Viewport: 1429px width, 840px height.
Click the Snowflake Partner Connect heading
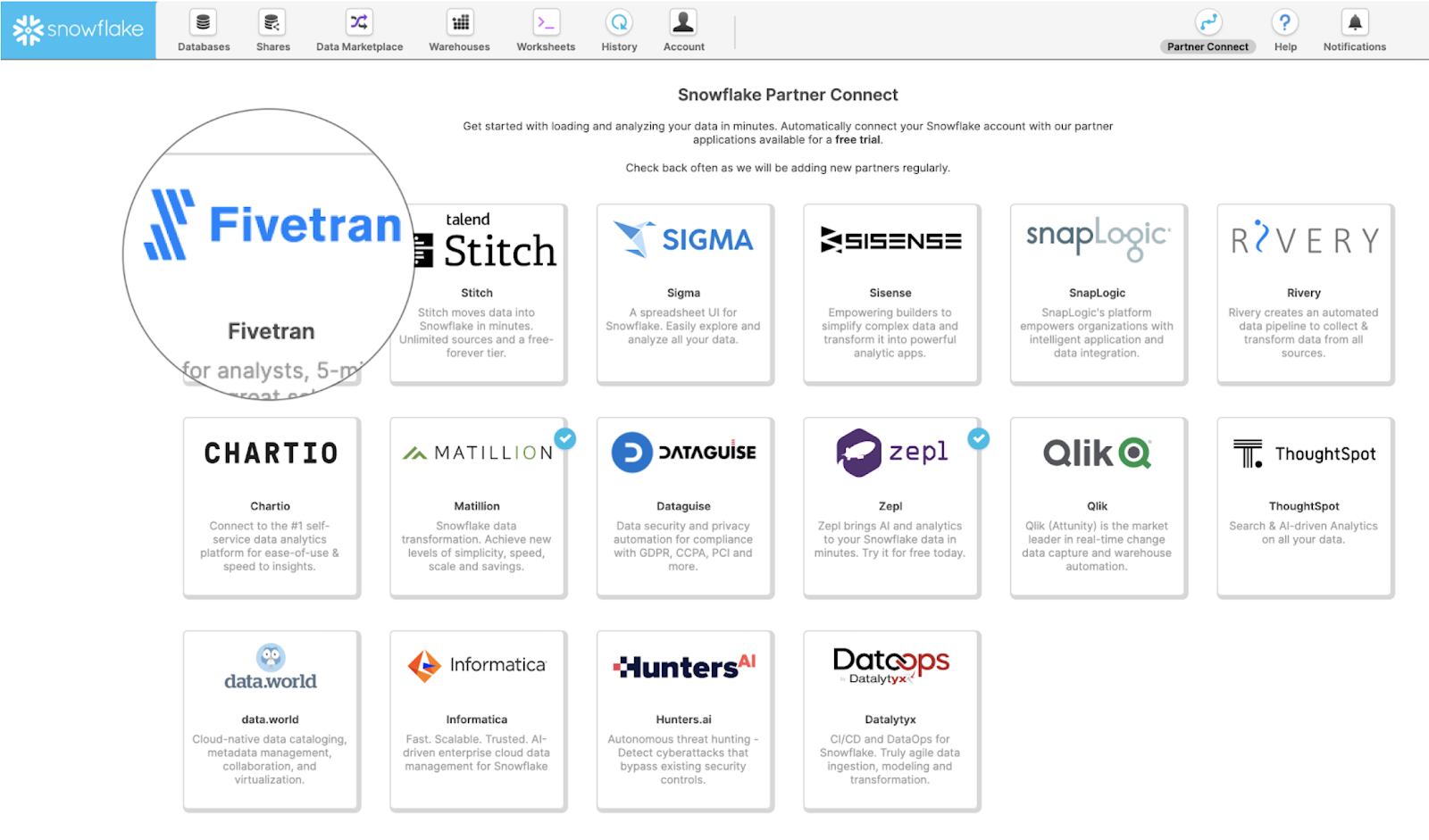coord(788,95)
